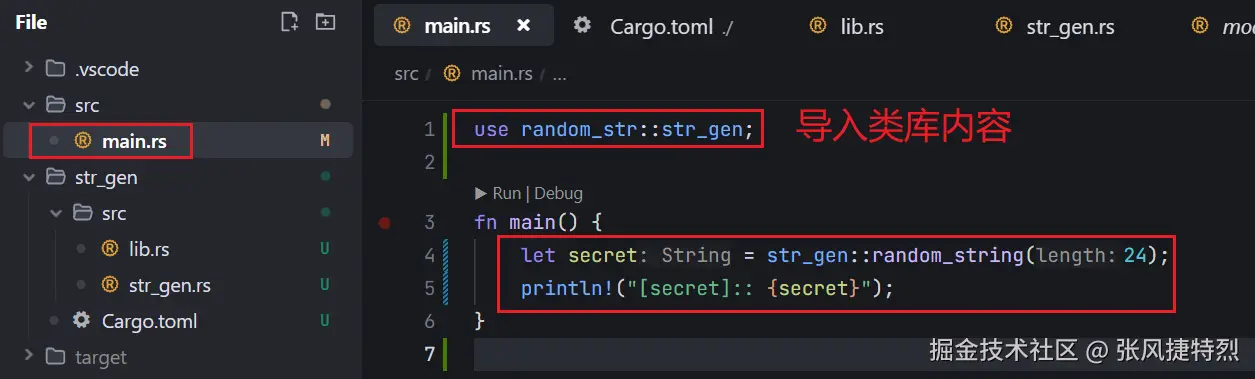Image resolution: width=1255 pixels, height=379 pixels.
Task: Click line number 1 in the gutter
Action: click(429, 129)
